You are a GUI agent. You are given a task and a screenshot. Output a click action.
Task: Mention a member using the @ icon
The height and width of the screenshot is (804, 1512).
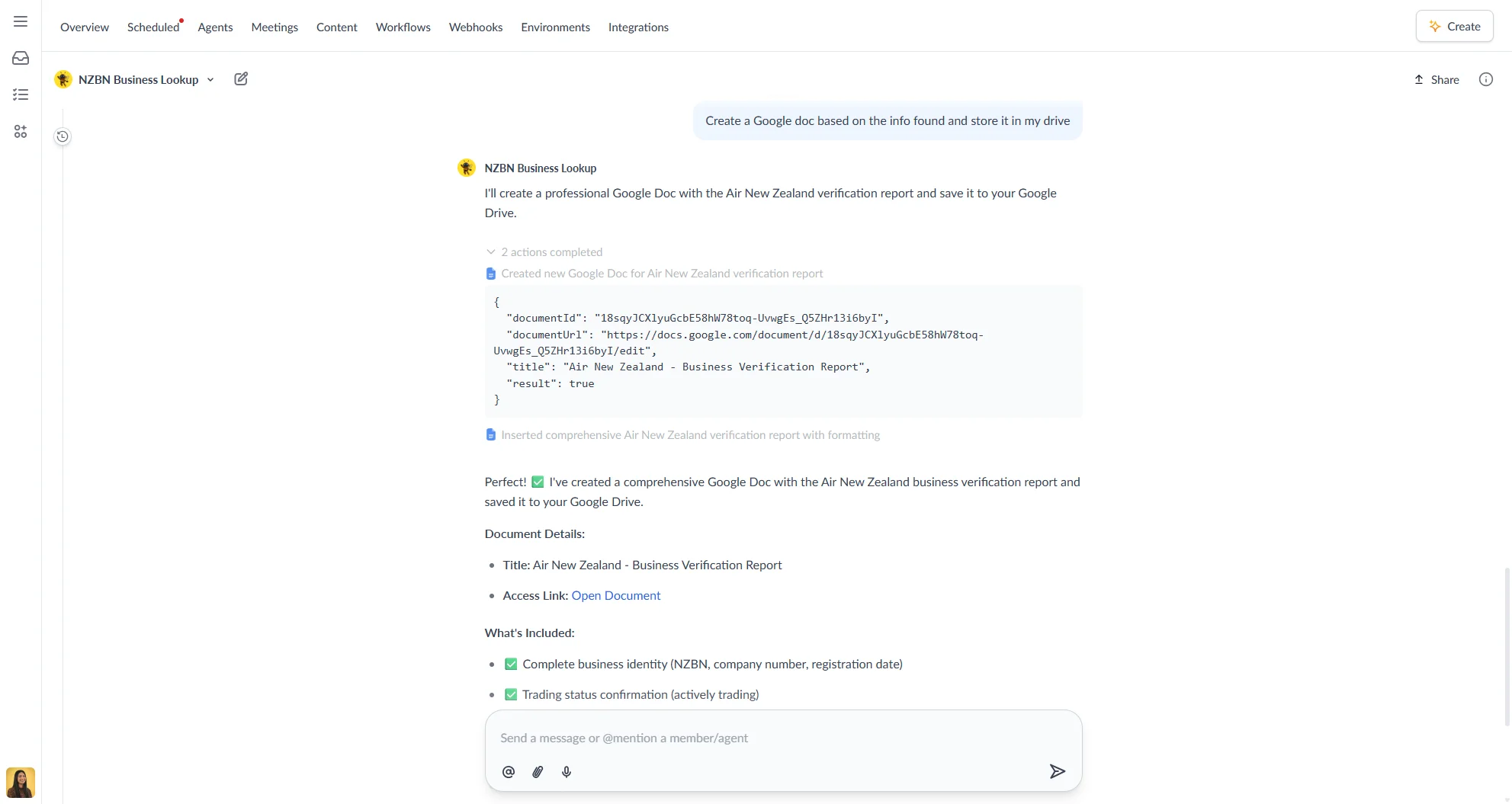pyautogui.click(x=508, y=771)
